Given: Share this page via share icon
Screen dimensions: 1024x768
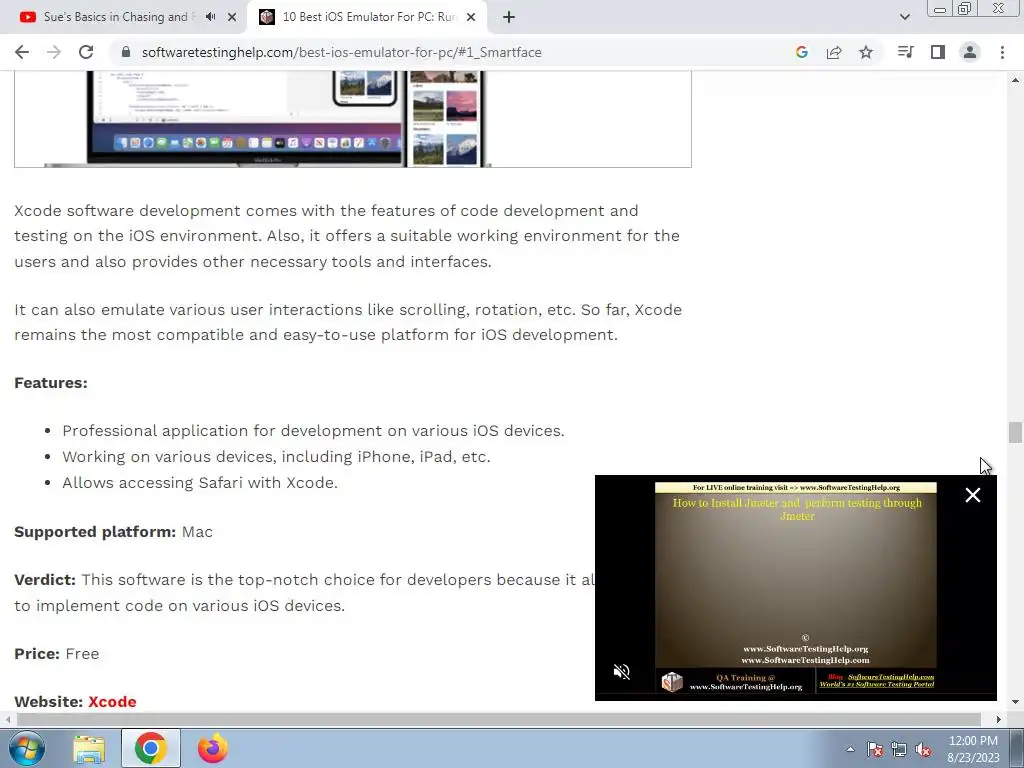Looking at the screenshot, I should tap(834, 52).
